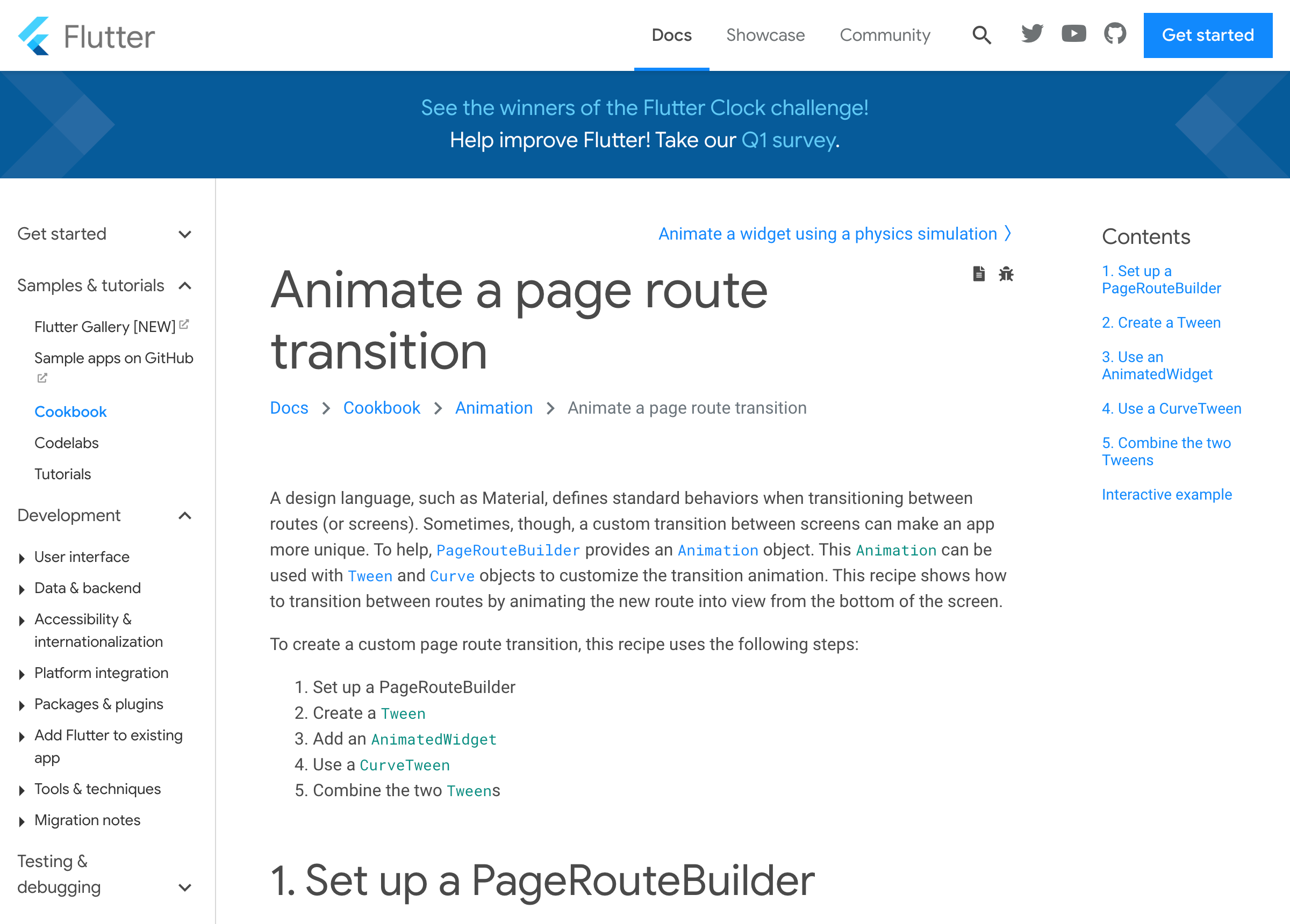Expand the Packages & plugins tree item
This screenshot has height=924, width=1290.
point(21,705)
